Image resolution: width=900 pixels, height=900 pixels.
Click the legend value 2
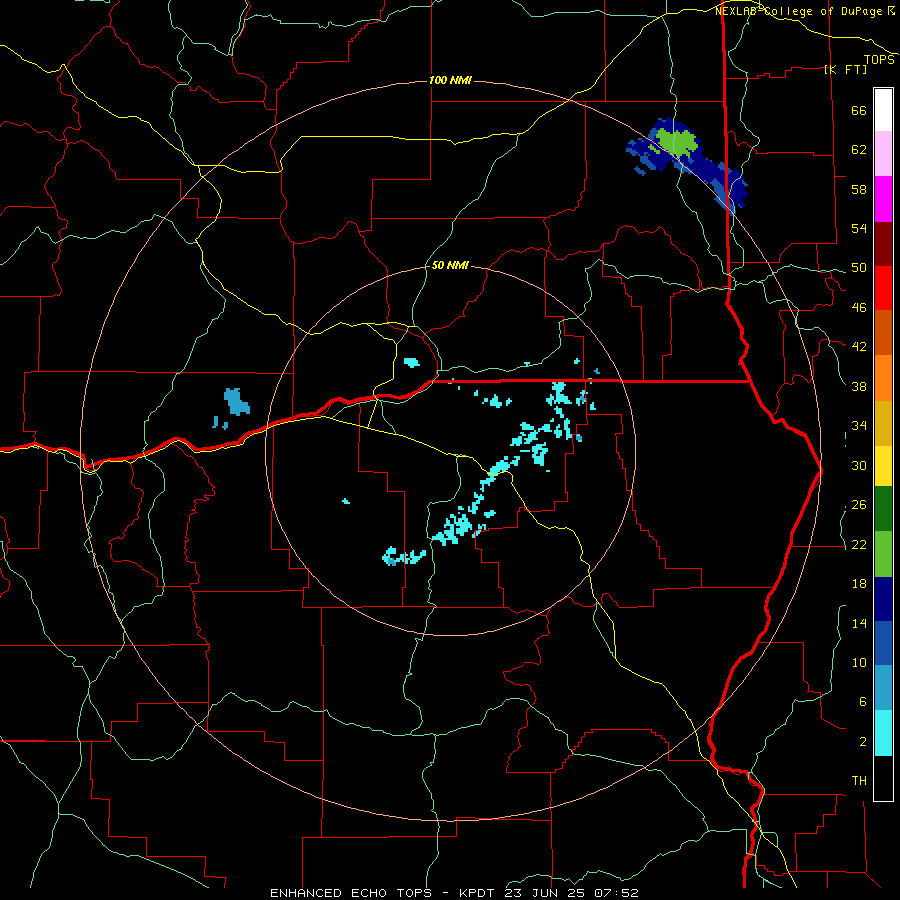863,742
